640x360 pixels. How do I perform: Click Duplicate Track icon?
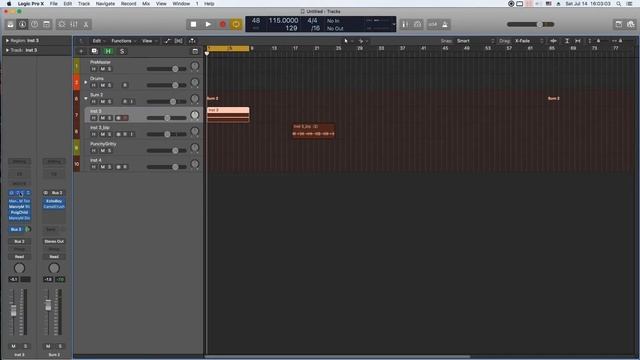click(x=94, y=51)
